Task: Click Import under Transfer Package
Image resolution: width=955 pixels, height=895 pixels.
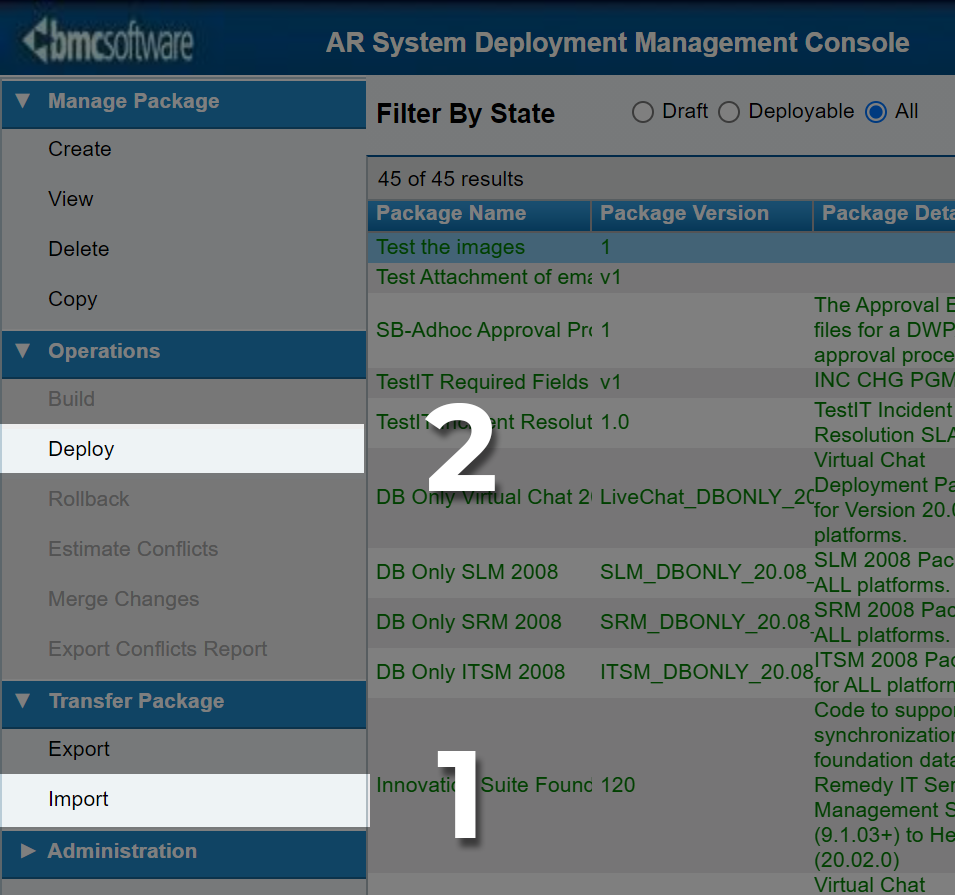Action: 78,799
